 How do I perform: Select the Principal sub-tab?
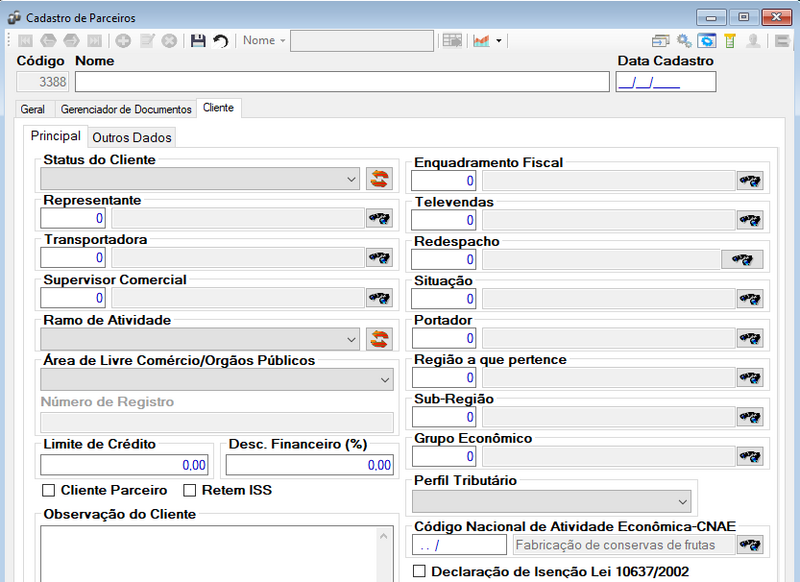coord(56,136)
